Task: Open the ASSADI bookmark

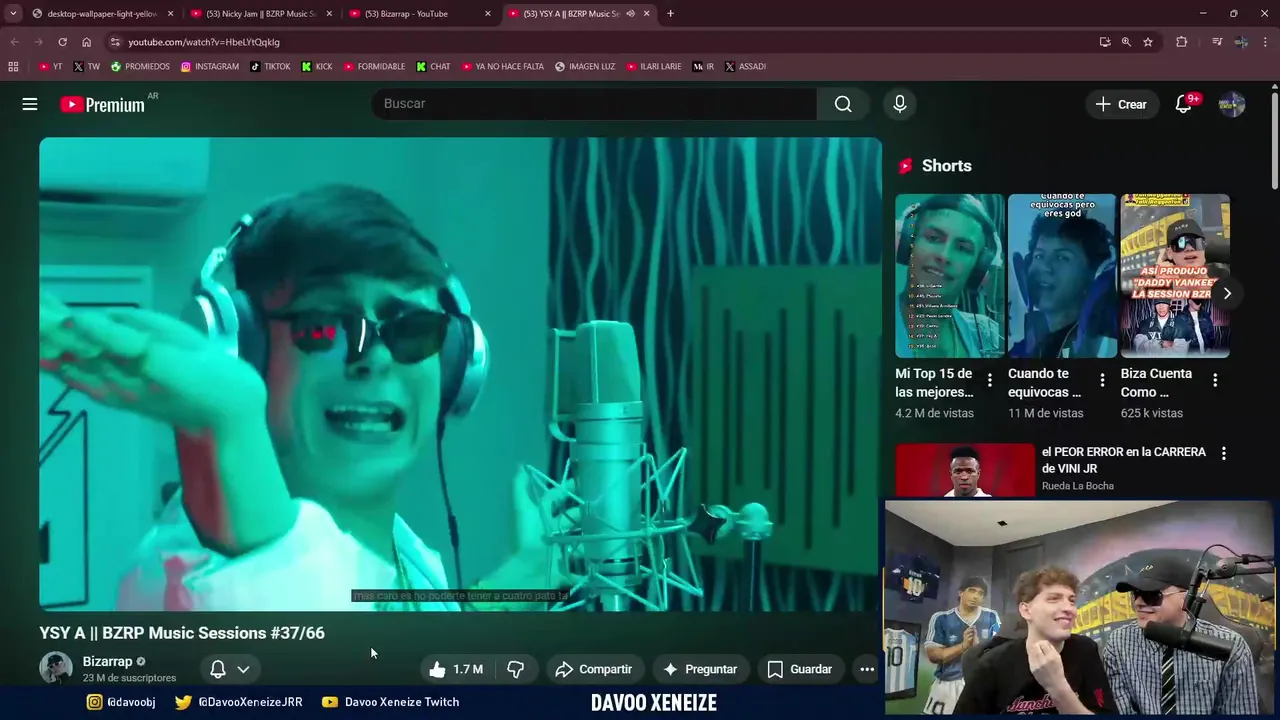Action: point(745,67)
